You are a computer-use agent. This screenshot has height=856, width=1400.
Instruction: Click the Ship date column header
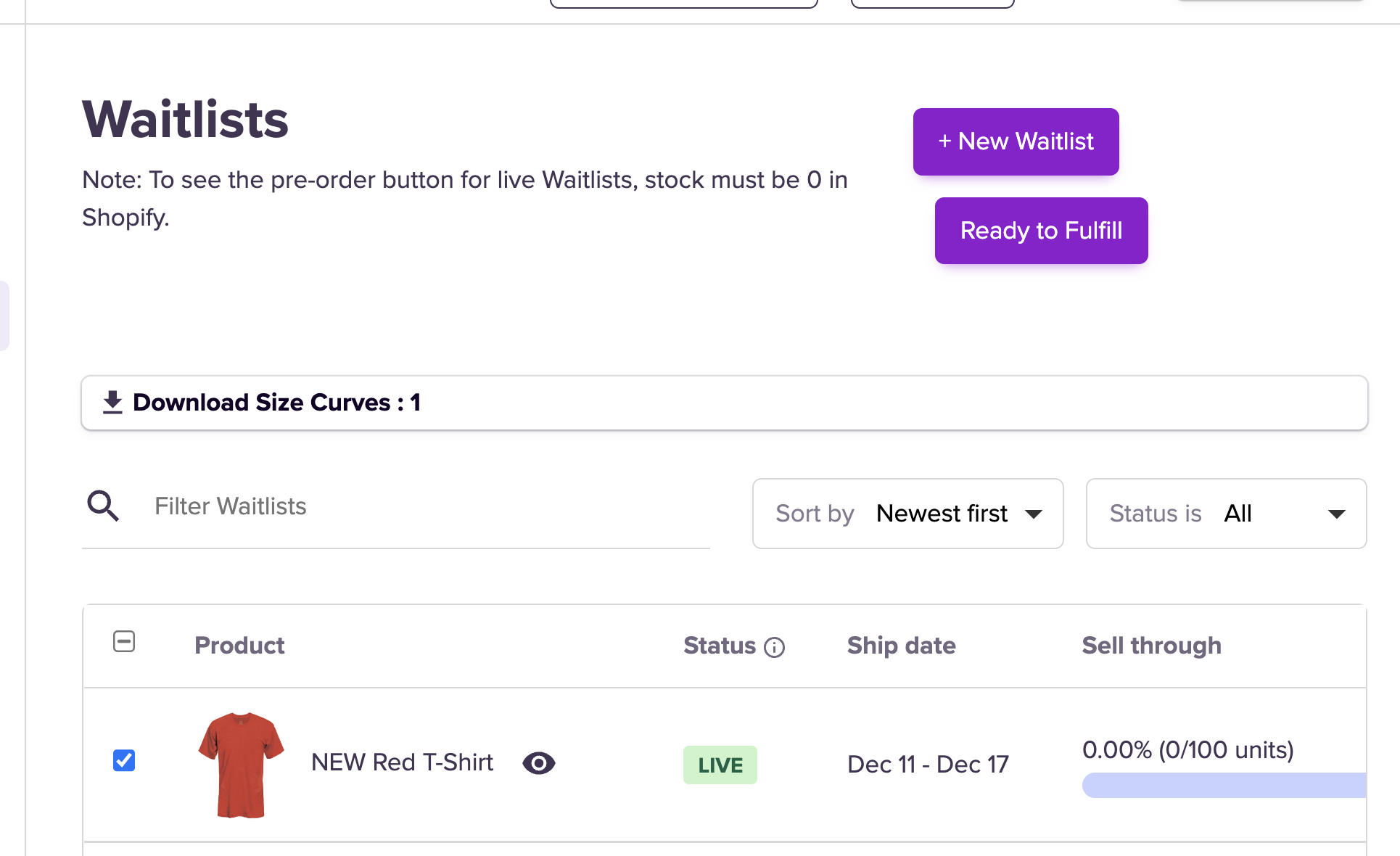tap(901, 646)
